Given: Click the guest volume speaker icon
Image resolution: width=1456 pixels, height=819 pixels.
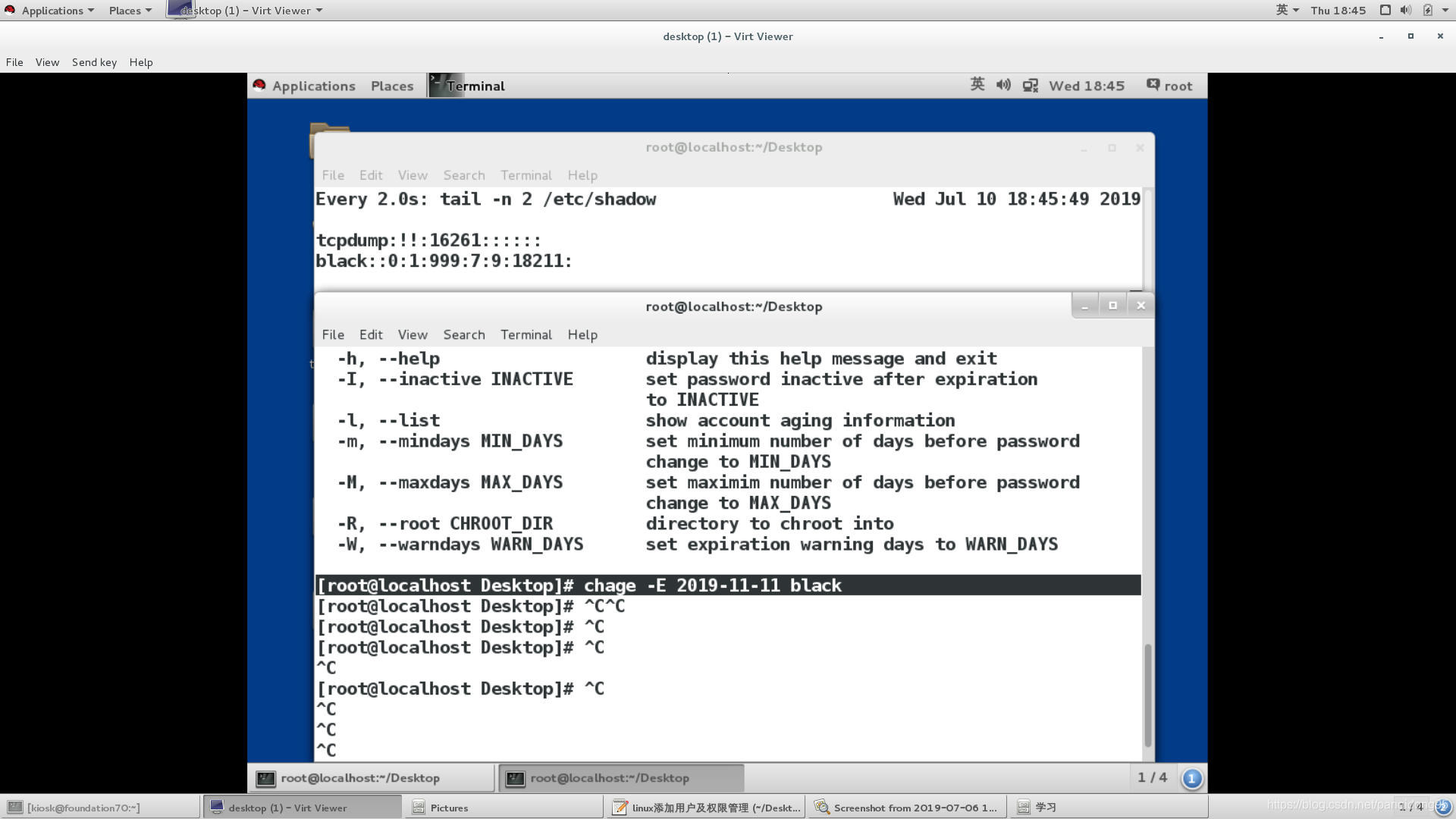Looking at the screenshot, I should (x=1003, y=85).
